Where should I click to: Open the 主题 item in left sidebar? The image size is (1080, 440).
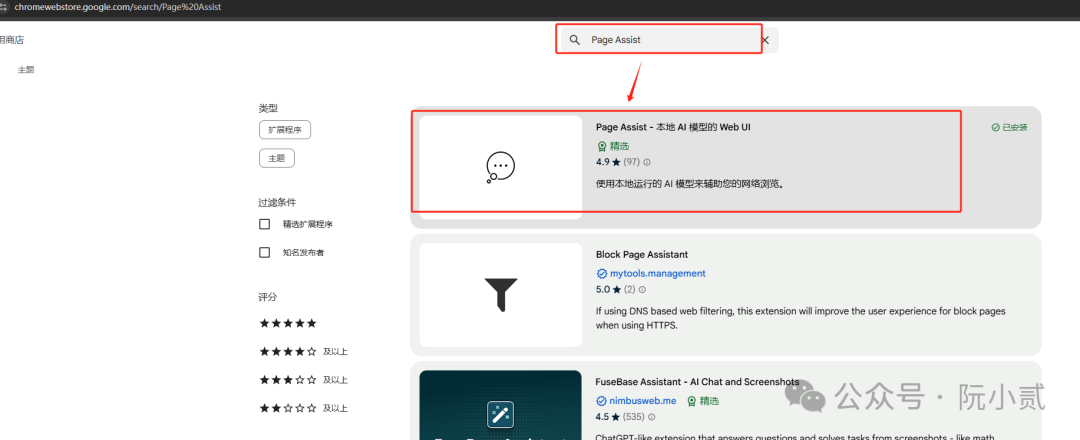click(26, 70)
